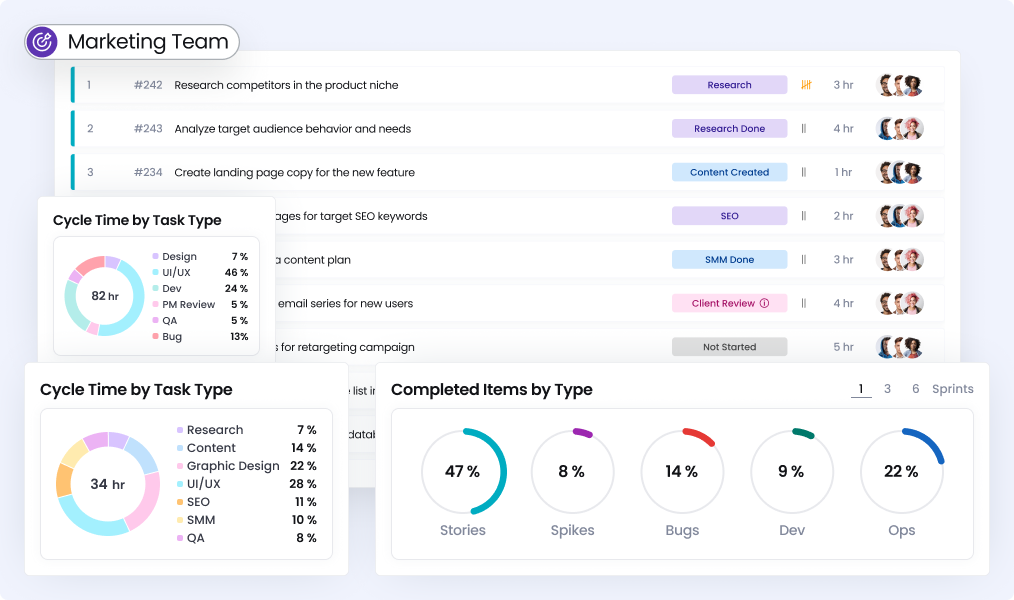Open assignee avatars on task #242
Image resolution: width=1014 pixels, height=600 pixels.
[898, 85]
